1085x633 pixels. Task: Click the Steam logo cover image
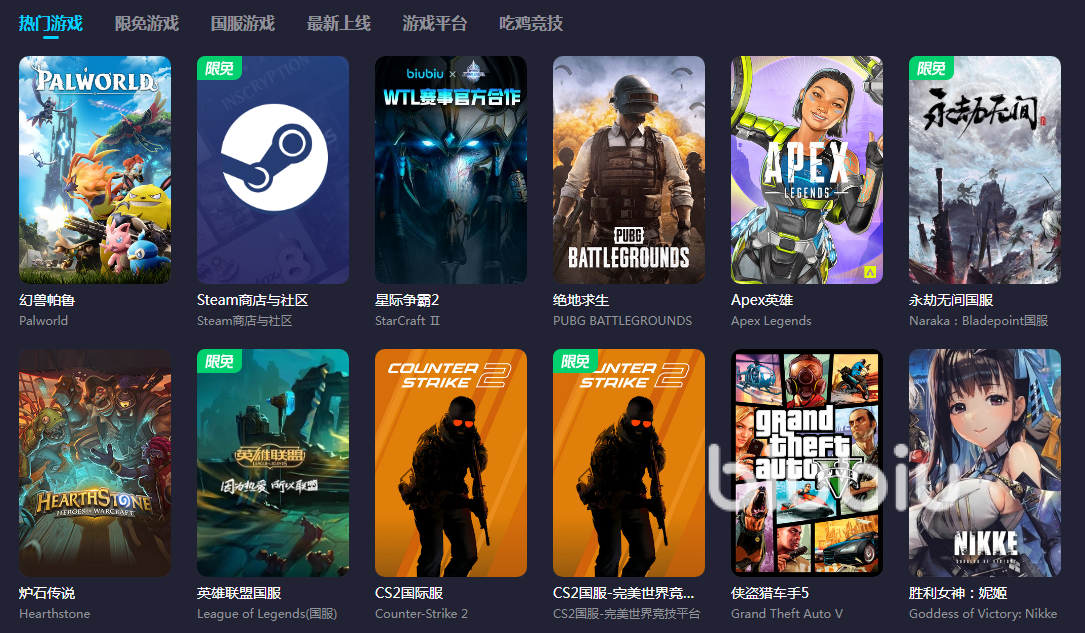pos(273,169)
